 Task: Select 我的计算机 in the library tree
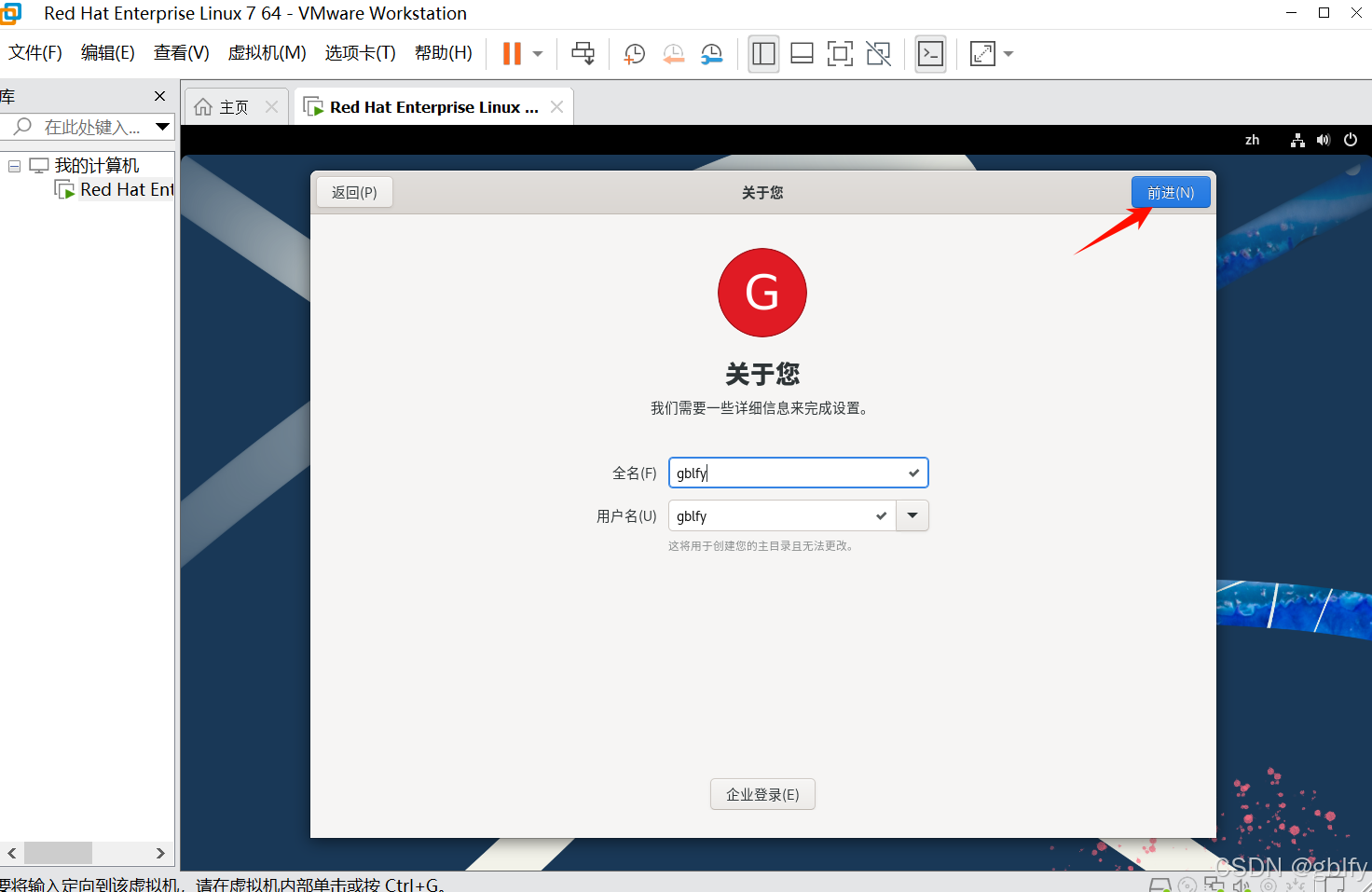tap(97, 166)
